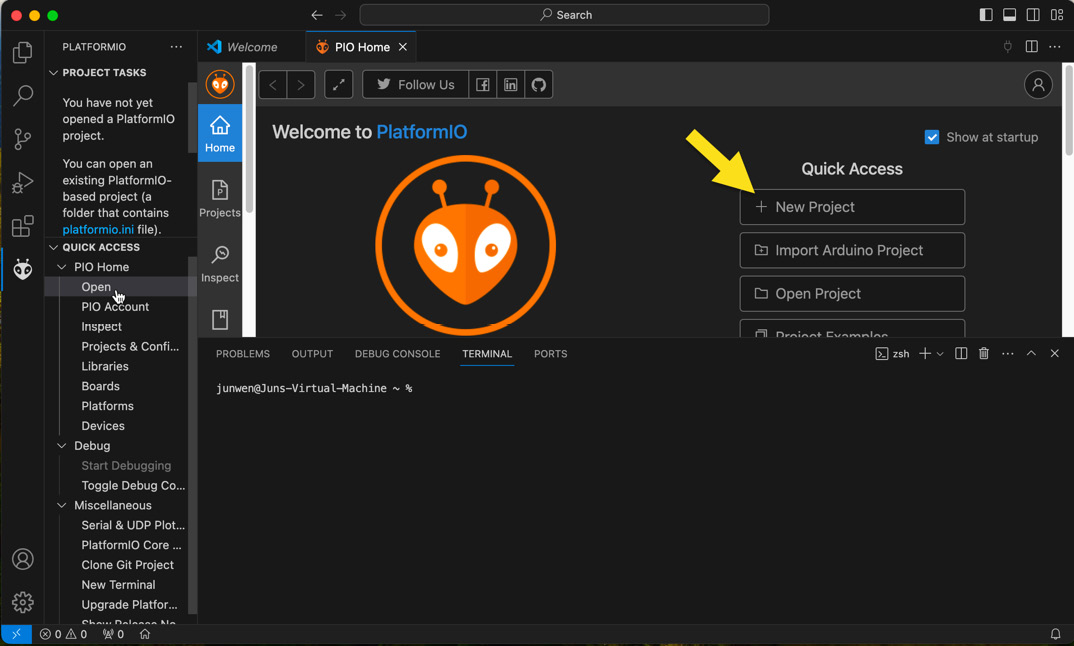Open notifications bell in status bar

pos(1056,634)
